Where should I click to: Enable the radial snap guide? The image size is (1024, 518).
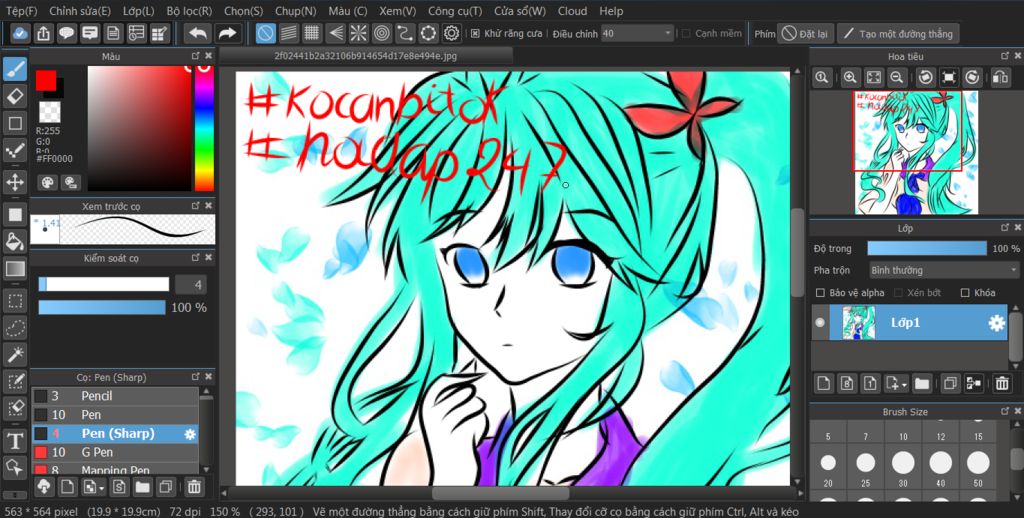click(359, 33)
